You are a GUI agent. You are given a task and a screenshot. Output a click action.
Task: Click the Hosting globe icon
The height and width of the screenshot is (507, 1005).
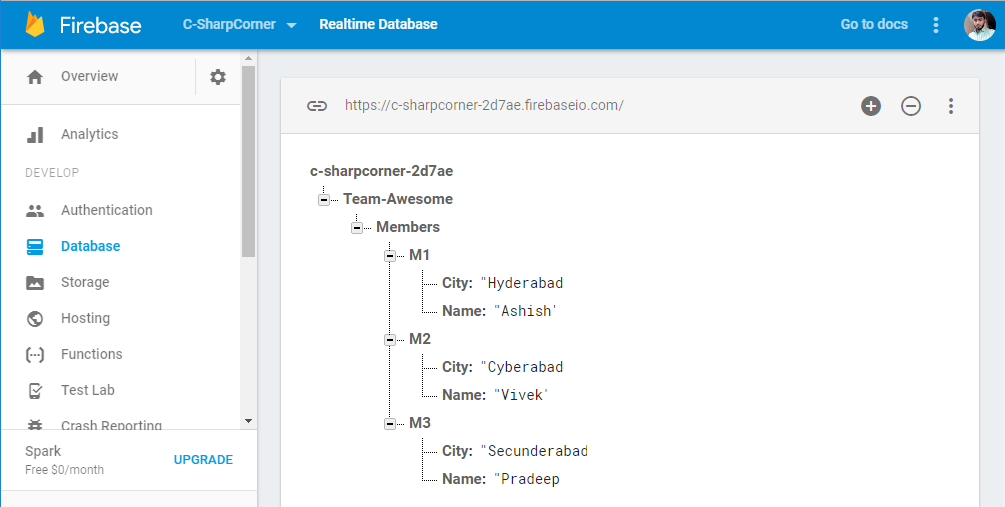coord(35,319)
